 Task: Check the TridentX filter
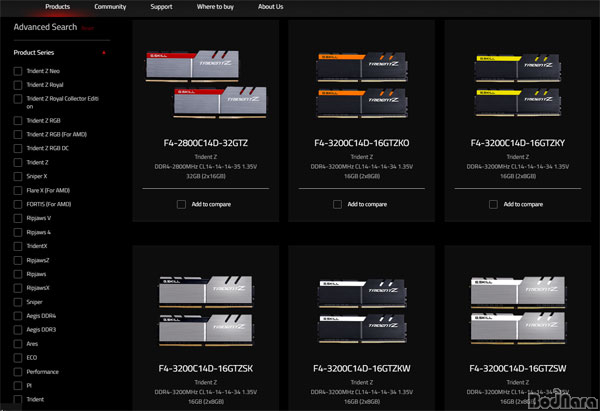click(x=18, y=246)
